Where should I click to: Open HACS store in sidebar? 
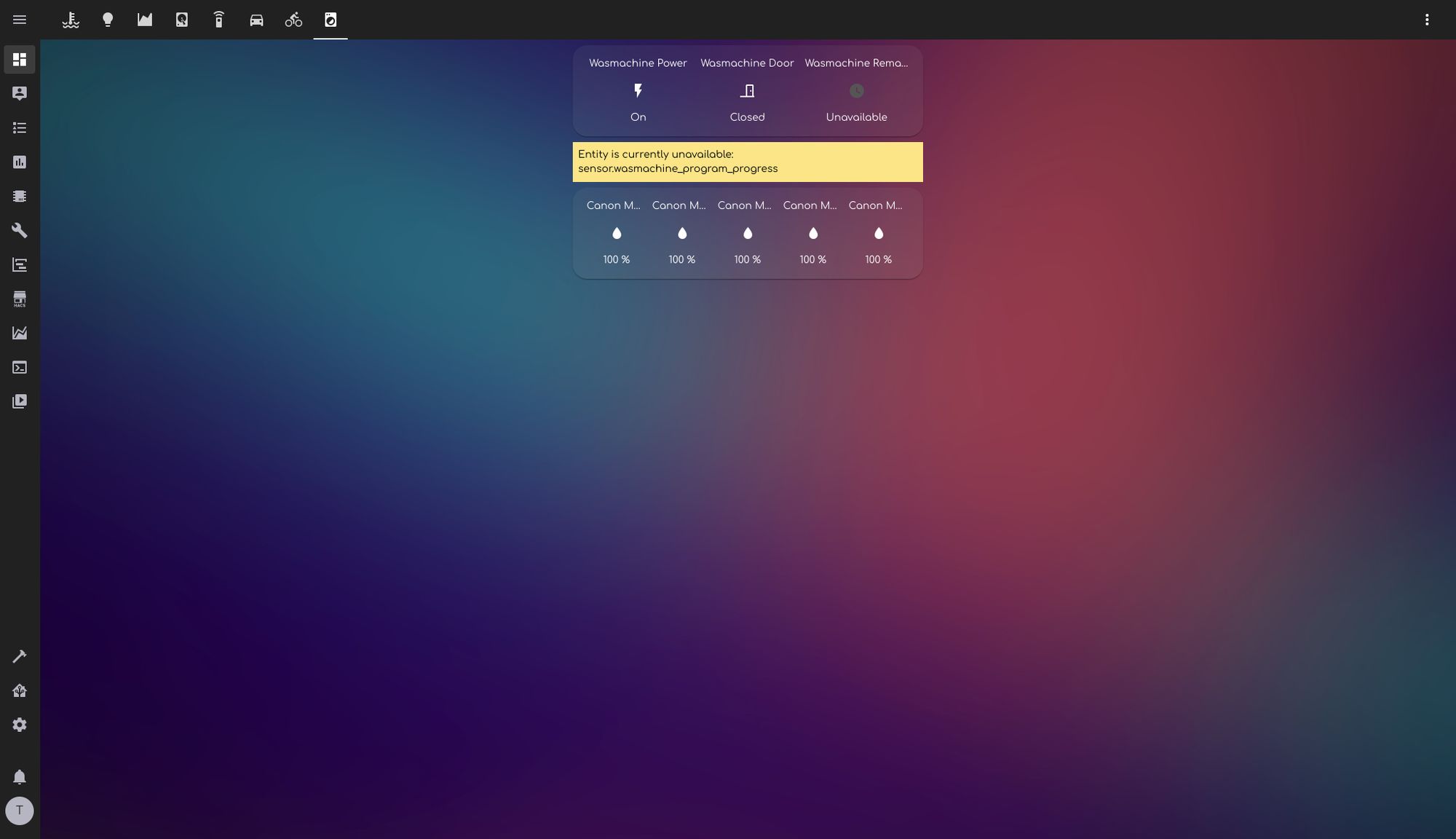(x=20, y=299)
